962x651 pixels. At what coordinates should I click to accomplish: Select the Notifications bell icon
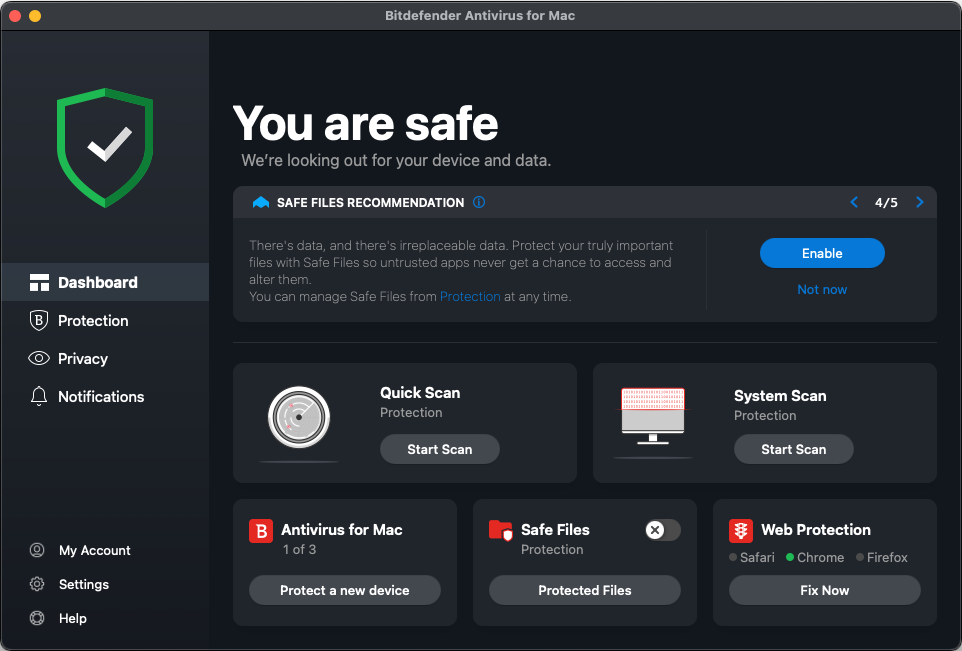pyautogui.click(x=38, y=396)
